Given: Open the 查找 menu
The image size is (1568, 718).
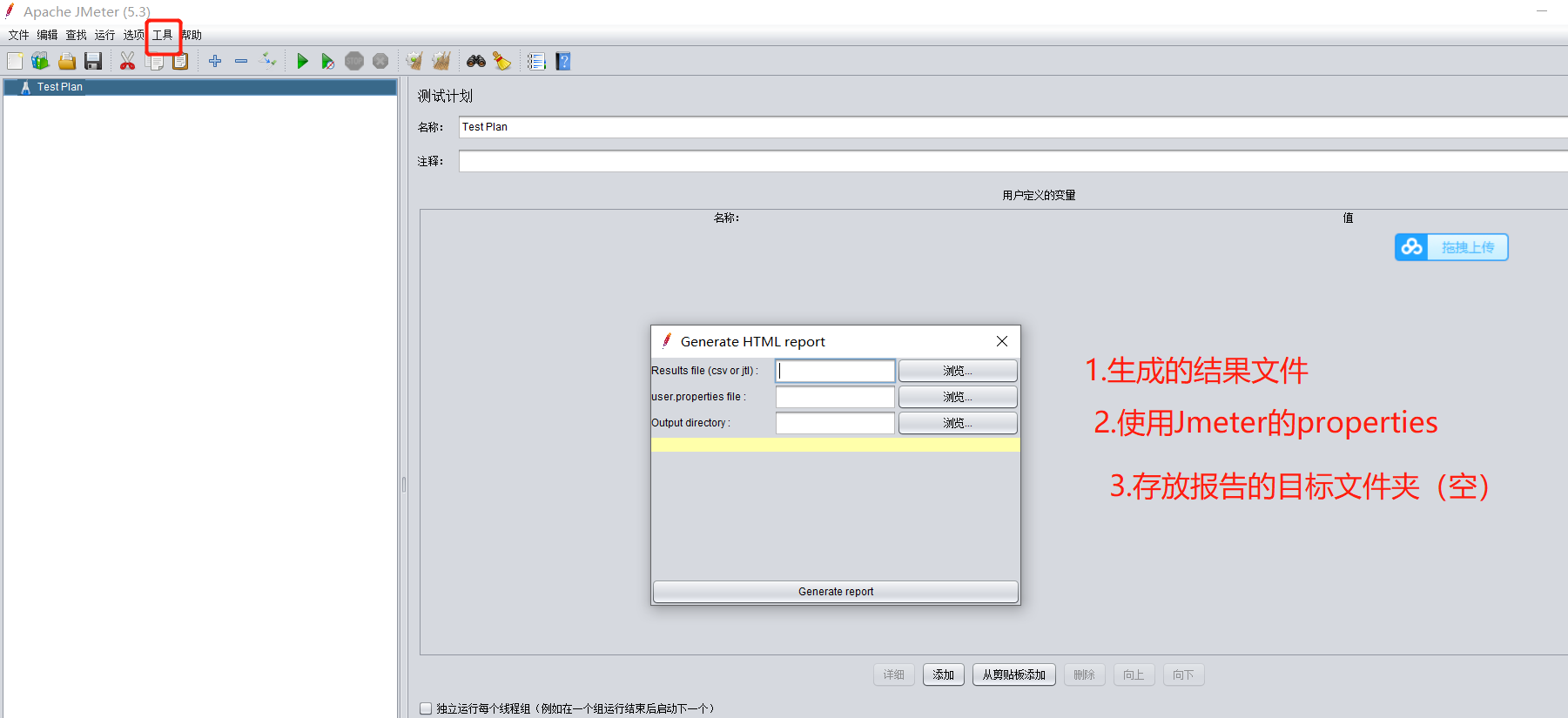Looking at the screenshot, I should coord(77,35).
